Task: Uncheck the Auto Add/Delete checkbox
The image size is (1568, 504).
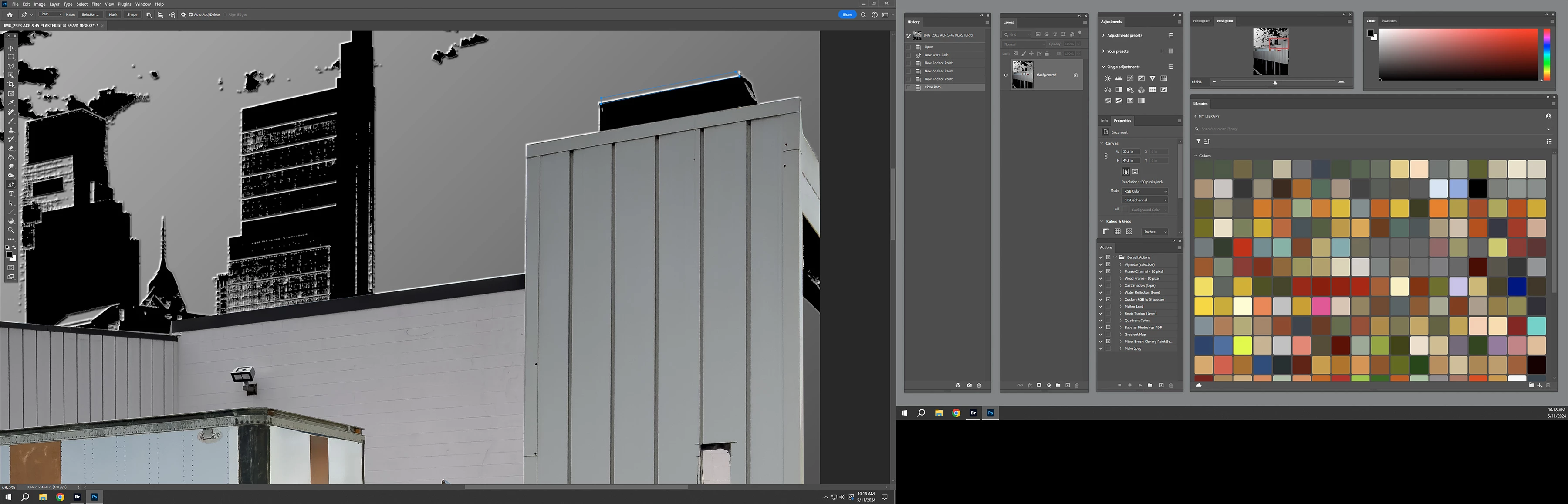Action: 190,15
